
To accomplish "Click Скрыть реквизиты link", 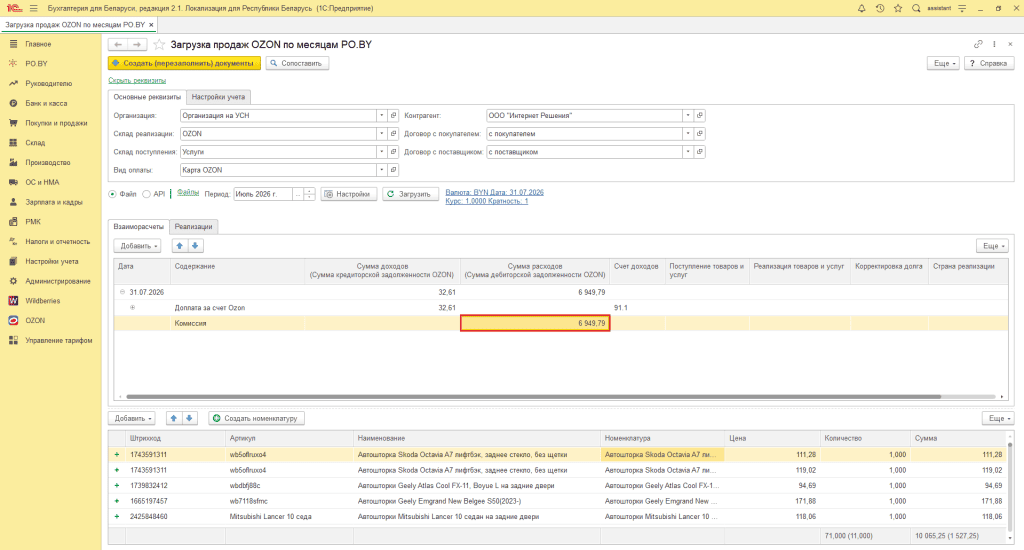I will pos(137,80).
